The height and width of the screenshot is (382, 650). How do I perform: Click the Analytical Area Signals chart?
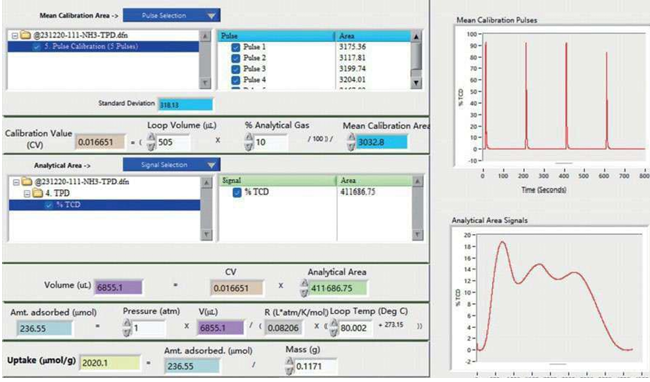[549, 299]
